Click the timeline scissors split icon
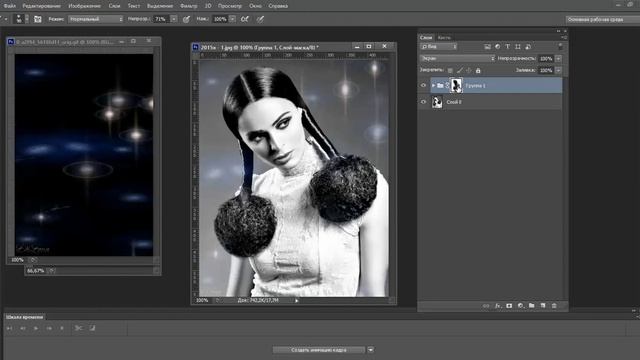640x360 pixels. (78, 328)
